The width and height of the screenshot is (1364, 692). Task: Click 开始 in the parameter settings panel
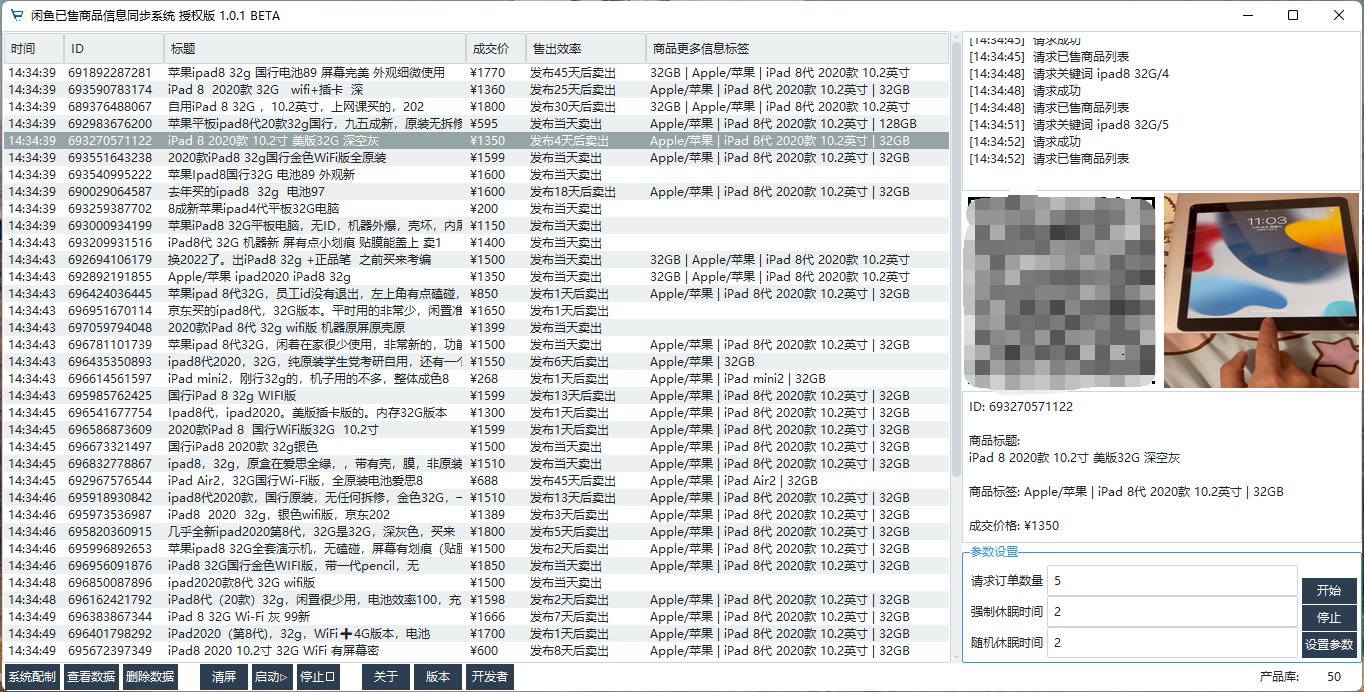point(1329,591)
